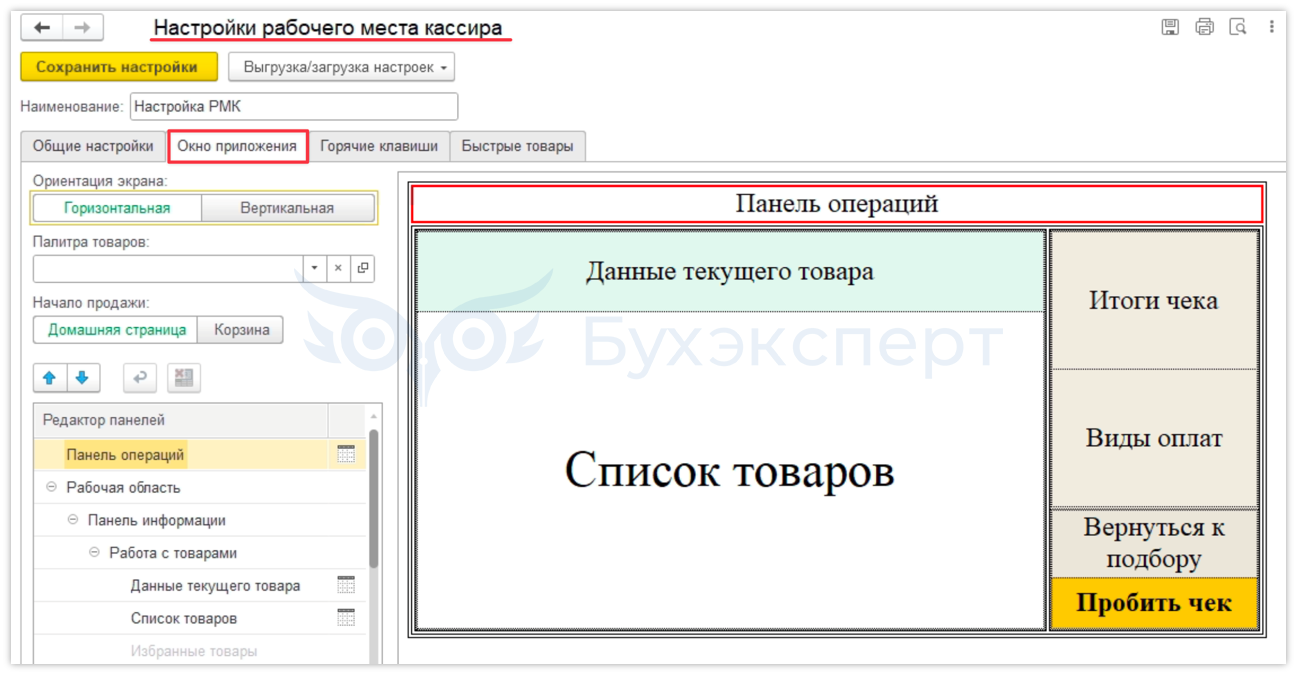Open Выгрузка/загрузка настроек dropdown
Viewport: 1297px width, 675px height.
point(342,67)
